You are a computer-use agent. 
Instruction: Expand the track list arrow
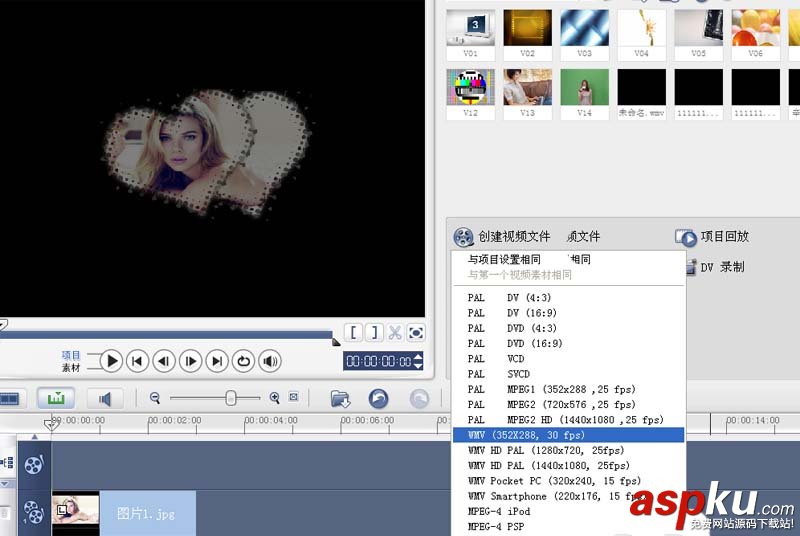point(5,483)
